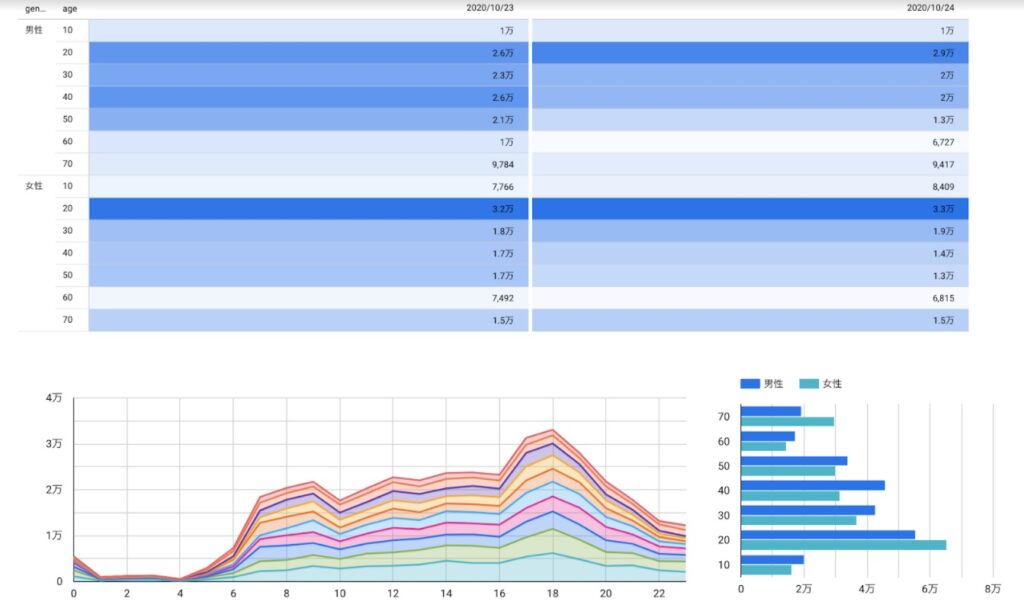Click the 女性 row group label in table
Viewport: 1024px width, 608px height.
[34, 186]
